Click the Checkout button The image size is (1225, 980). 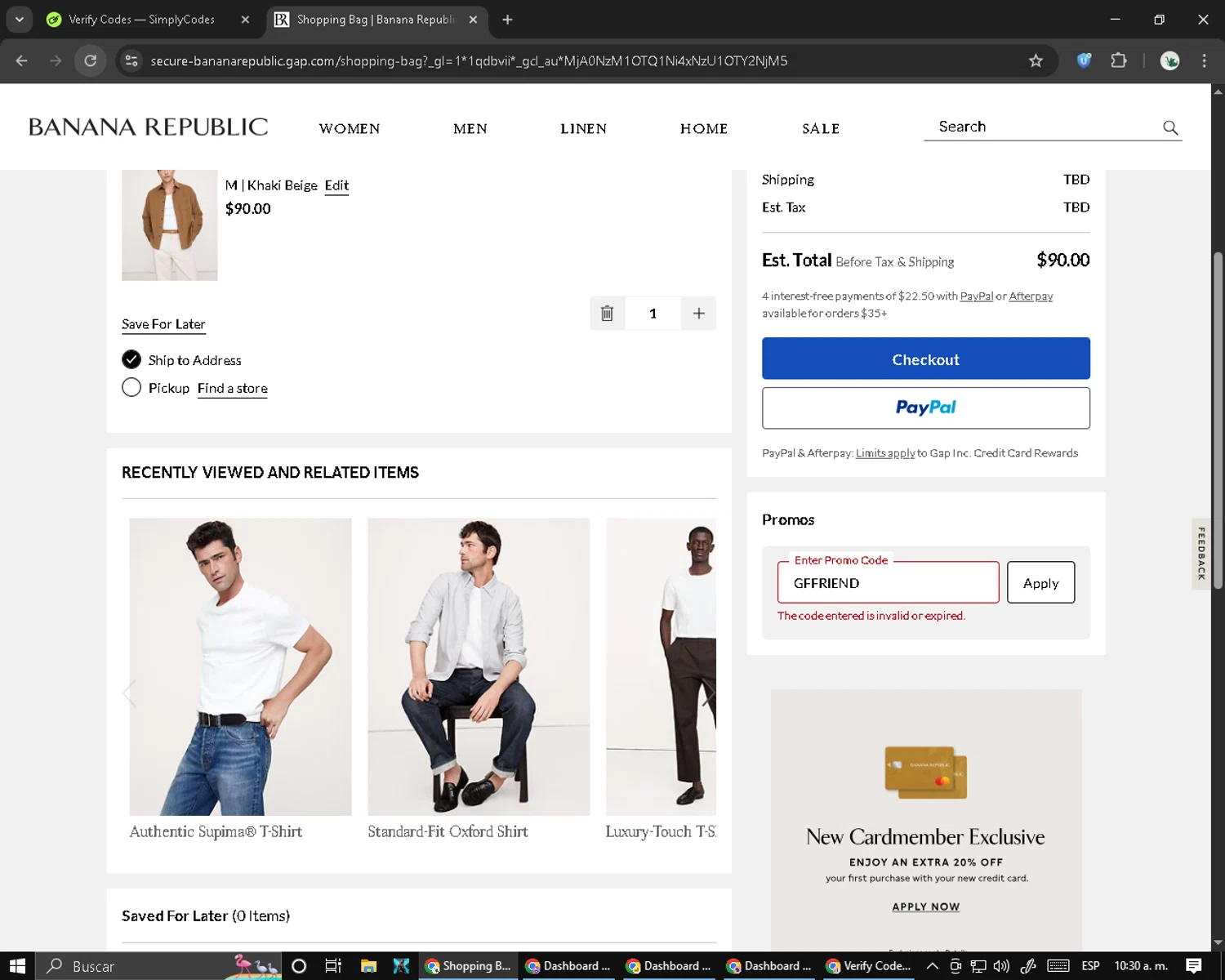point(926,359)
